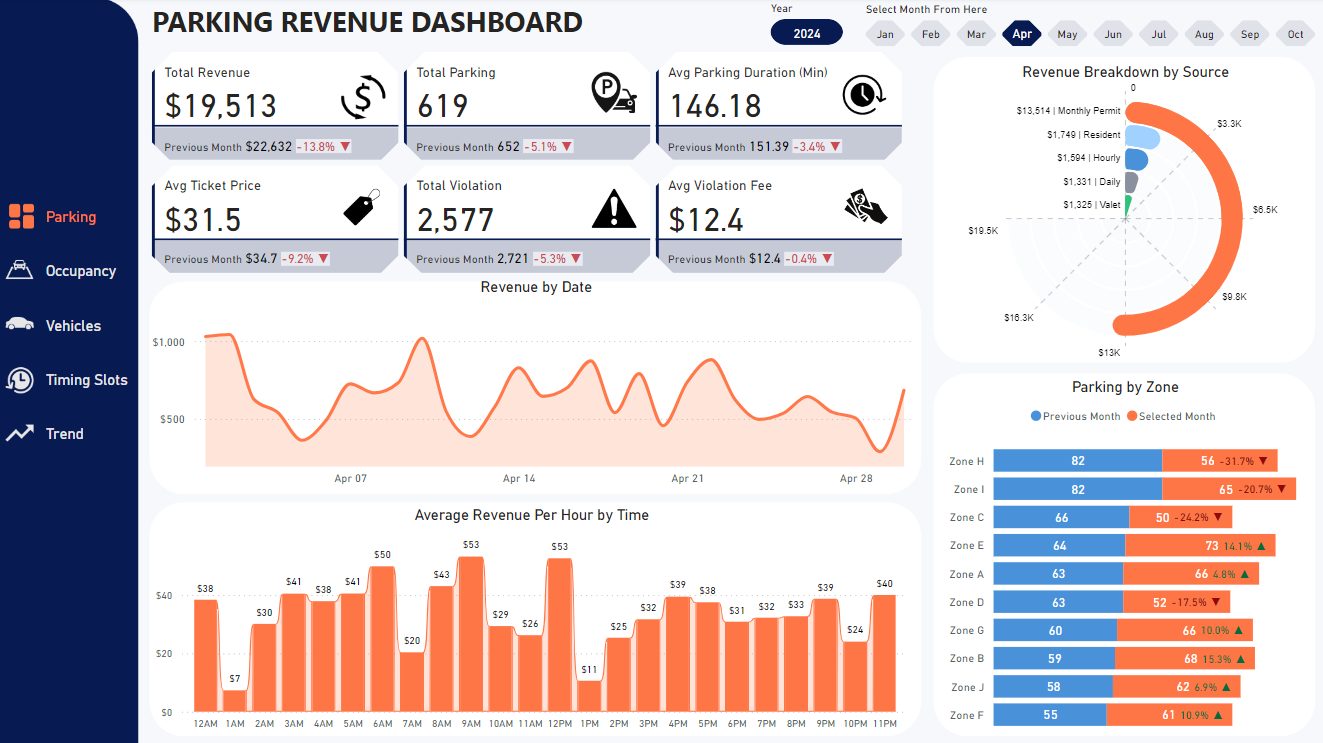Click the Apr 14 axis label
1323x743 pixels.
point(519,479)
